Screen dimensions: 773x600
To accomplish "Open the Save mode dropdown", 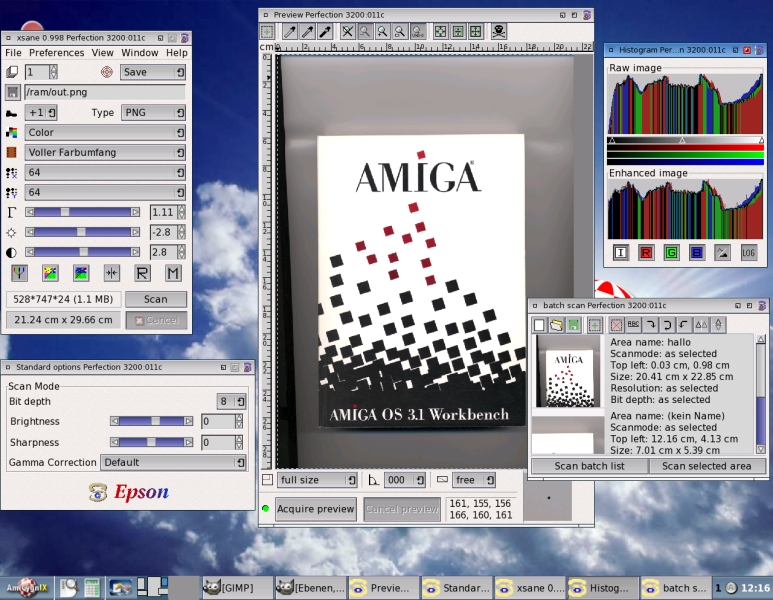I will click(153, 72).
